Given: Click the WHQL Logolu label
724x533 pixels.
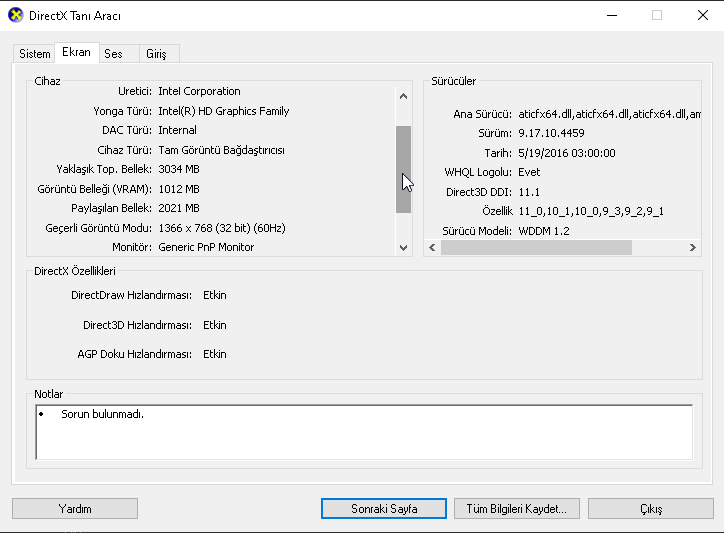Looking at the screenshot, I should (x=478, y=172).
